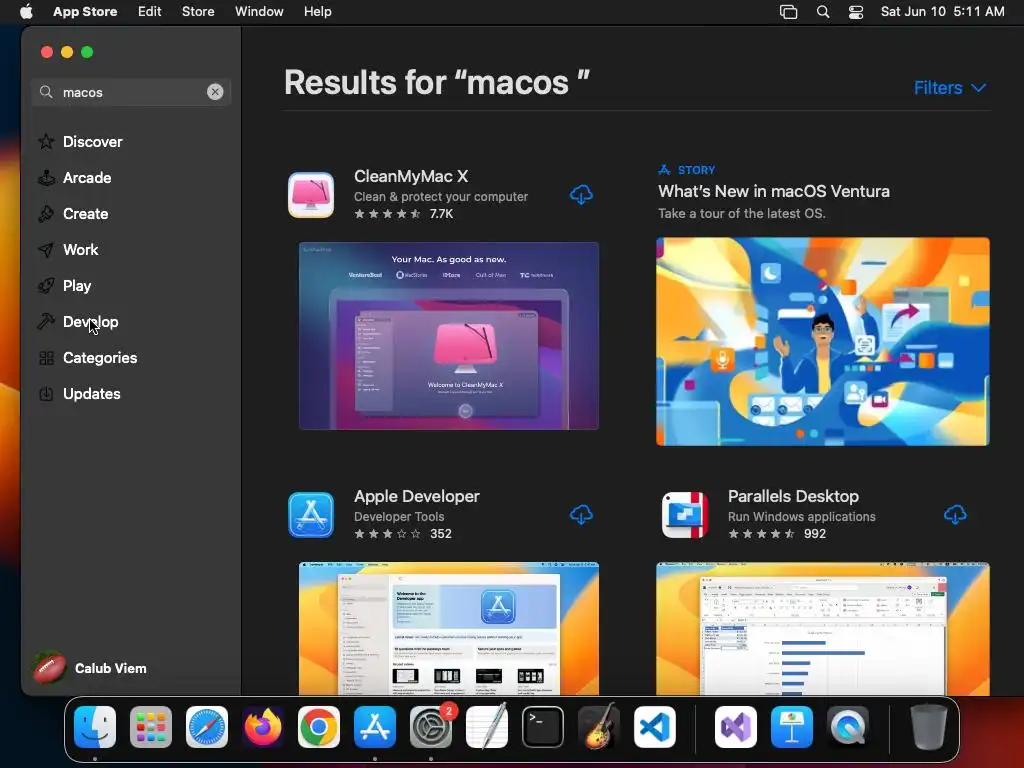
Task: Select the Work paper plane icon
Action: point(46,249)
